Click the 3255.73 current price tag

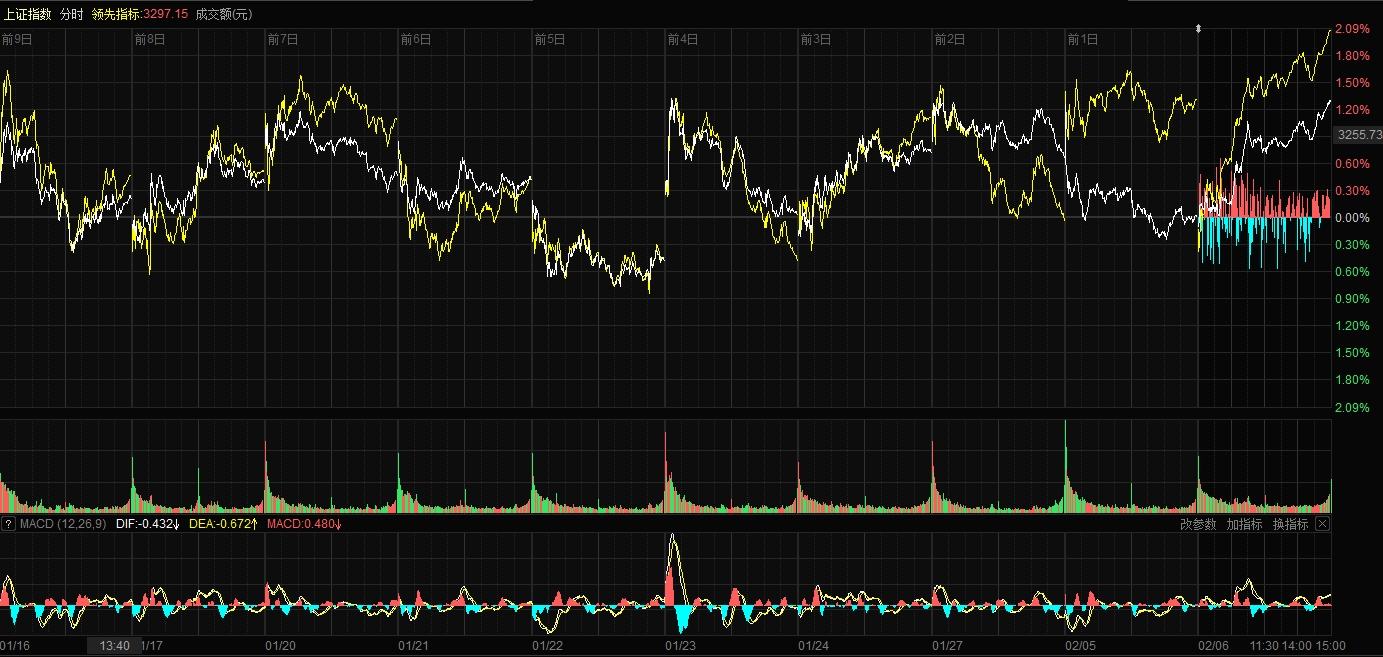coord(1359,134)
